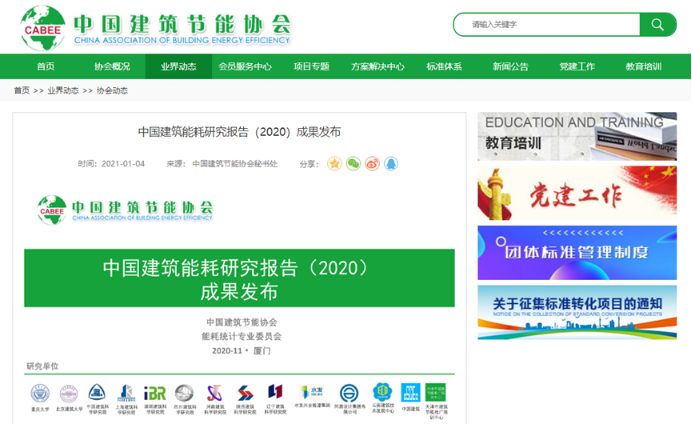692x424 pixels.
Task: Open the 党建工作 menu item in navbar
Action: coord(577,67)
